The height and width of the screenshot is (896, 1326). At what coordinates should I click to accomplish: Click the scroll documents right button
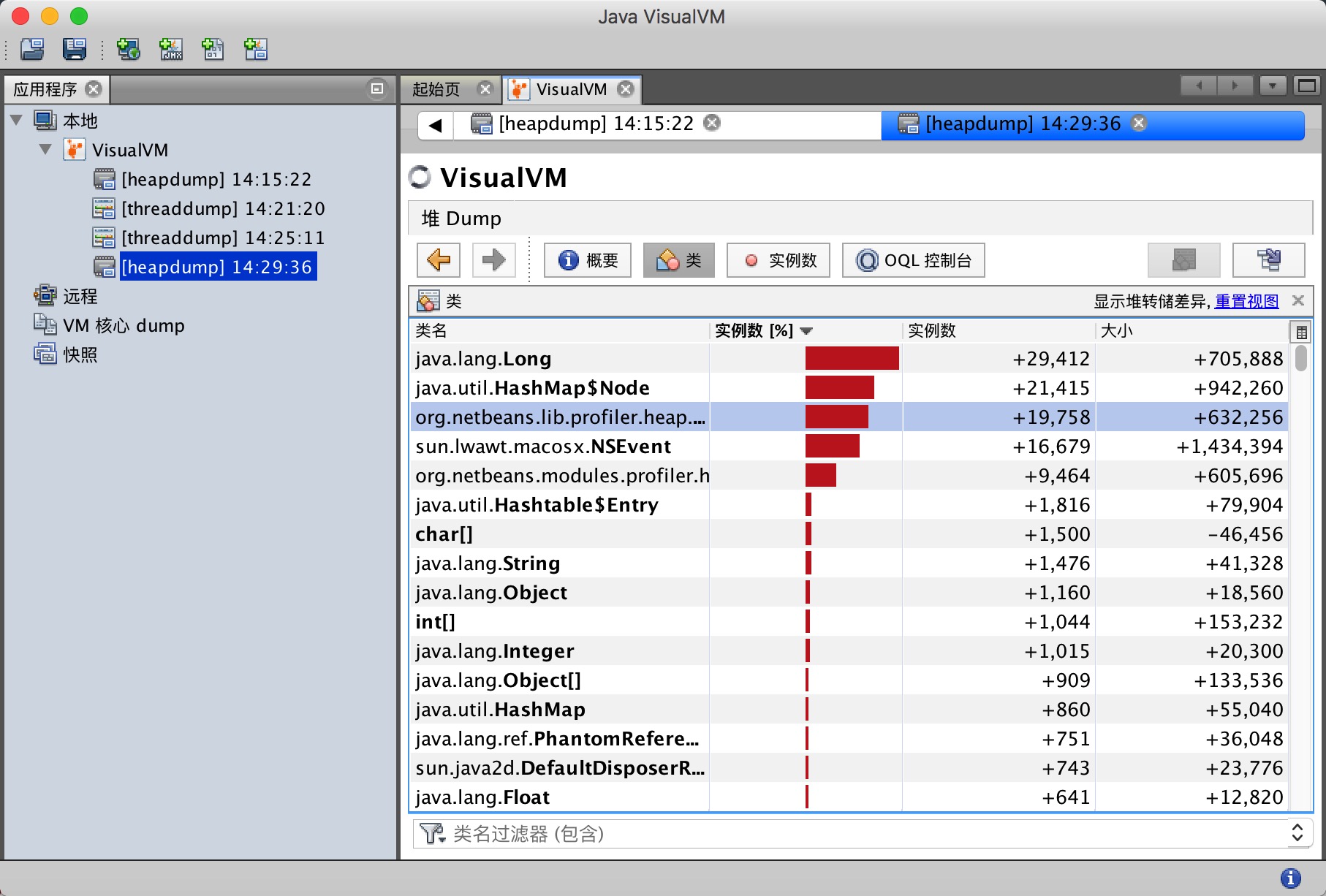pos(1235,86)
